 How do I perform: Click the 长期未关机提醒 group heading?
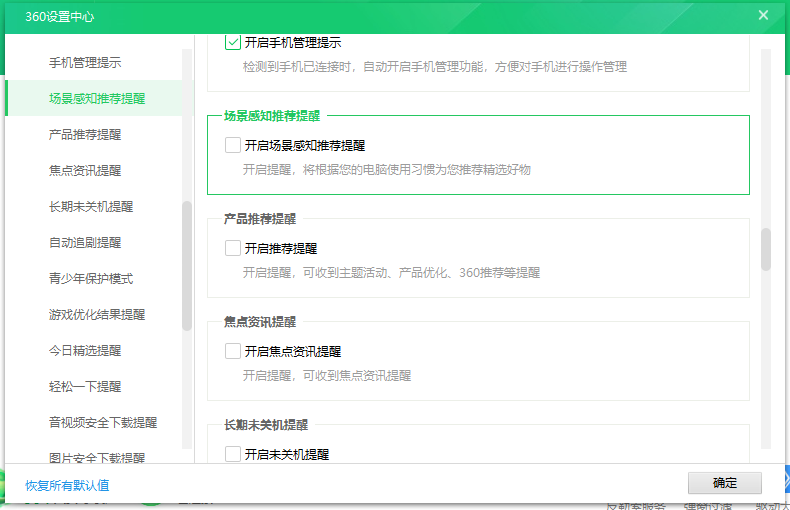pyautogui.click(x=266, y=425)
